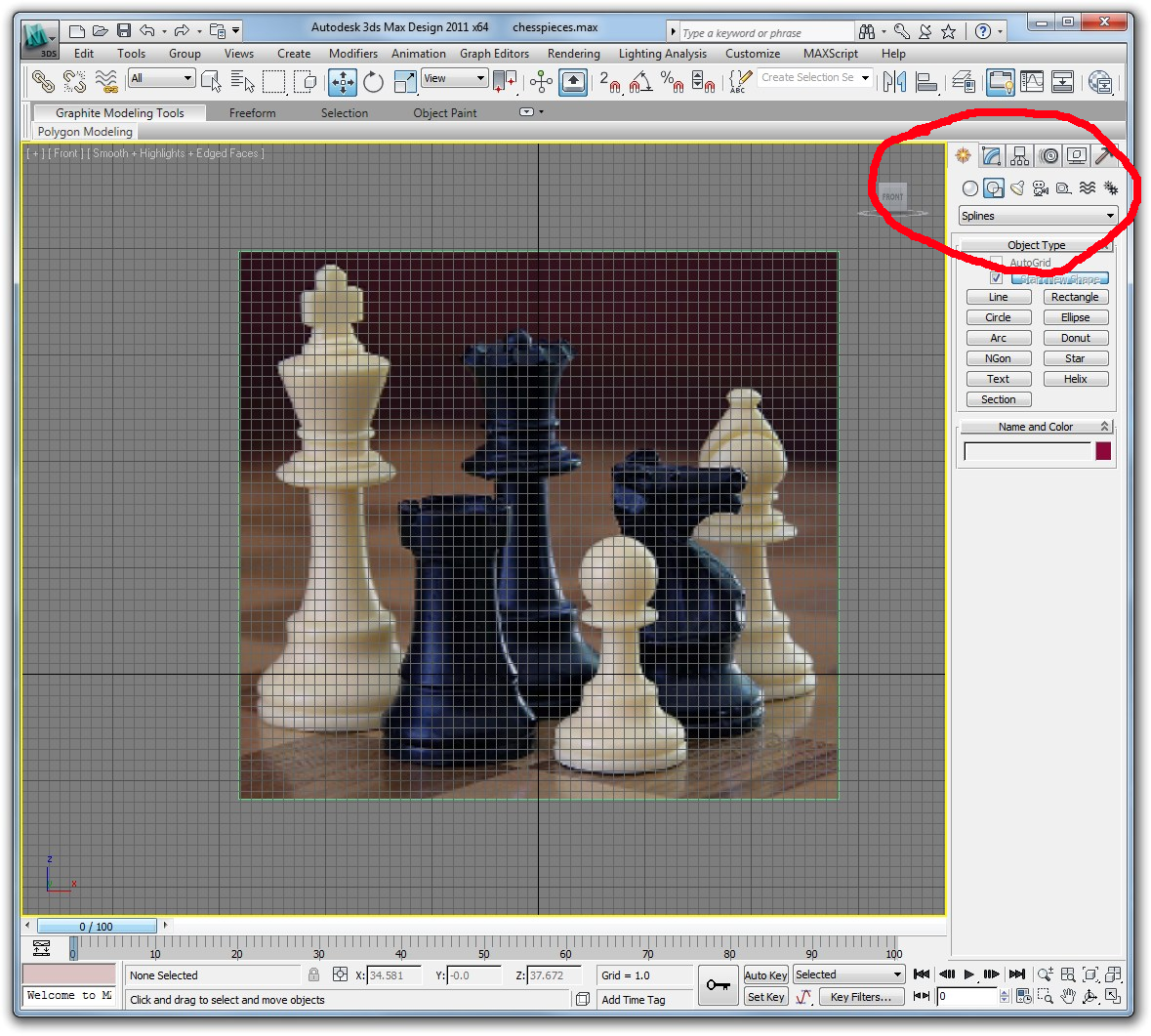Viewport: 1151px width, 1036px height.
Task: Switch to the Hierarchy panel icon
Action: tap(1020, 156)
